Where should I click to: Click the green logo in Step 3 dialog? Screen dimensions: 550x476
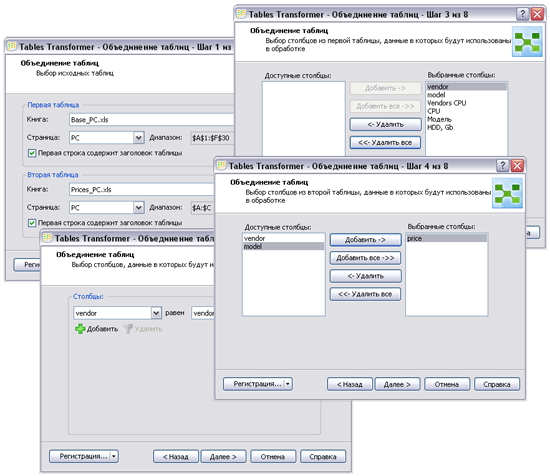527,42
